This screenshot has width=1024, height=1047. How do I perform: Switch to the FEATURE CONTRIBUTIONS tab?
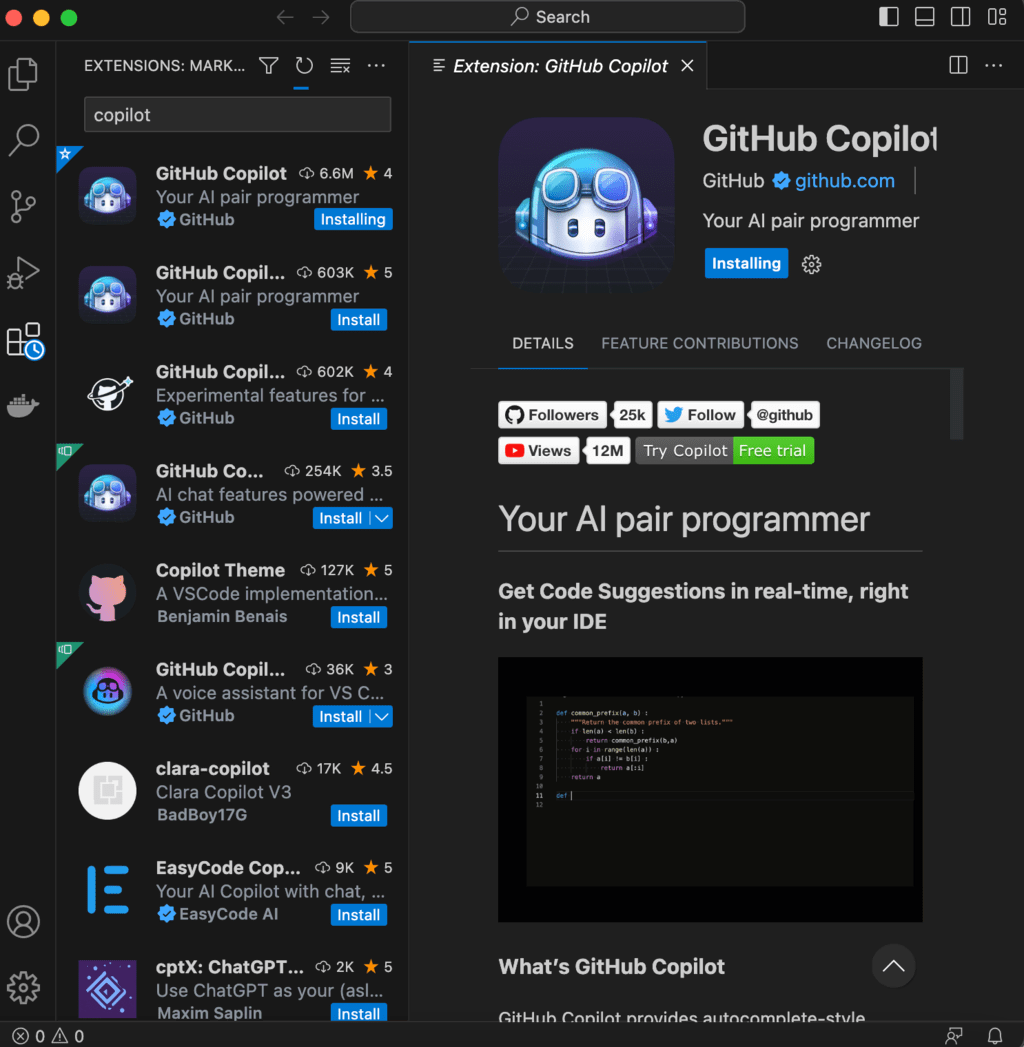tap(699, 343)
